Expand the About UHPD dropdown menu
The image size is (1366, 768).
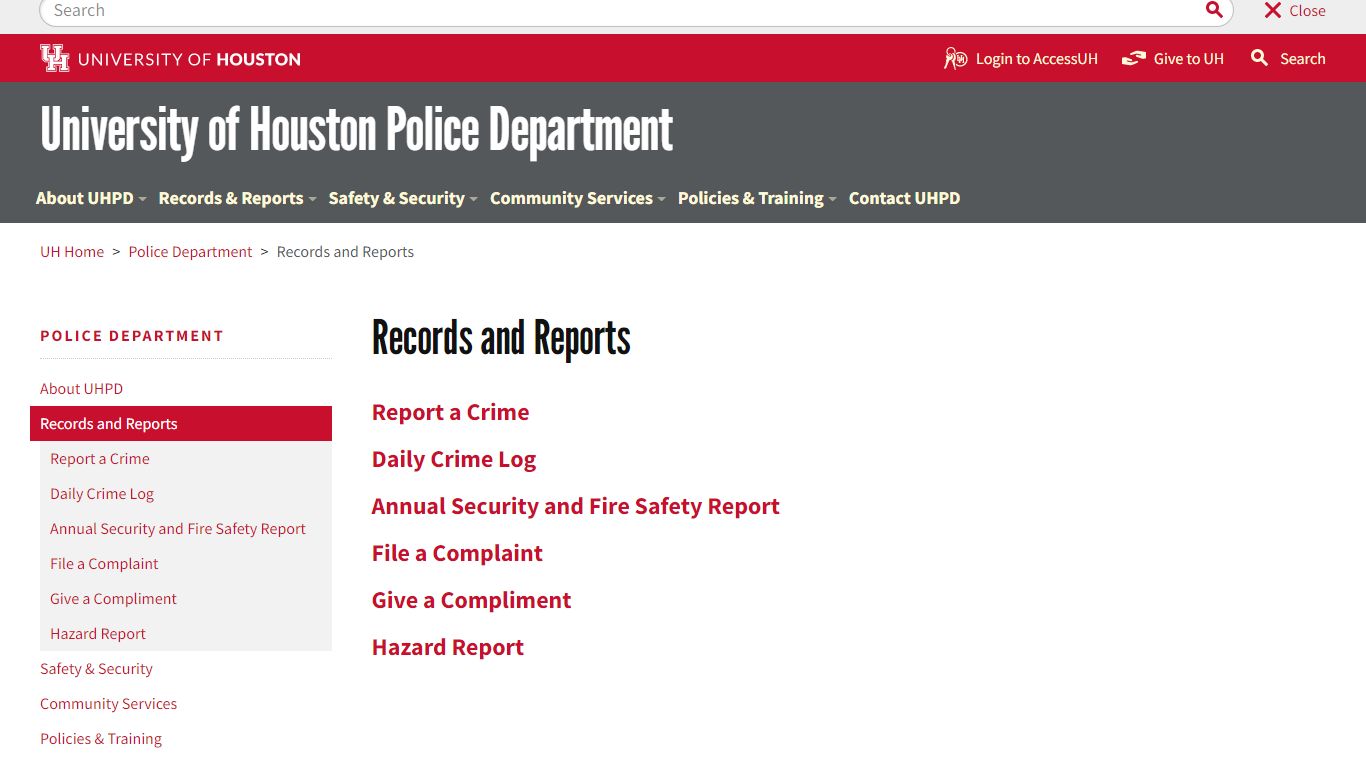click(91, 198)
